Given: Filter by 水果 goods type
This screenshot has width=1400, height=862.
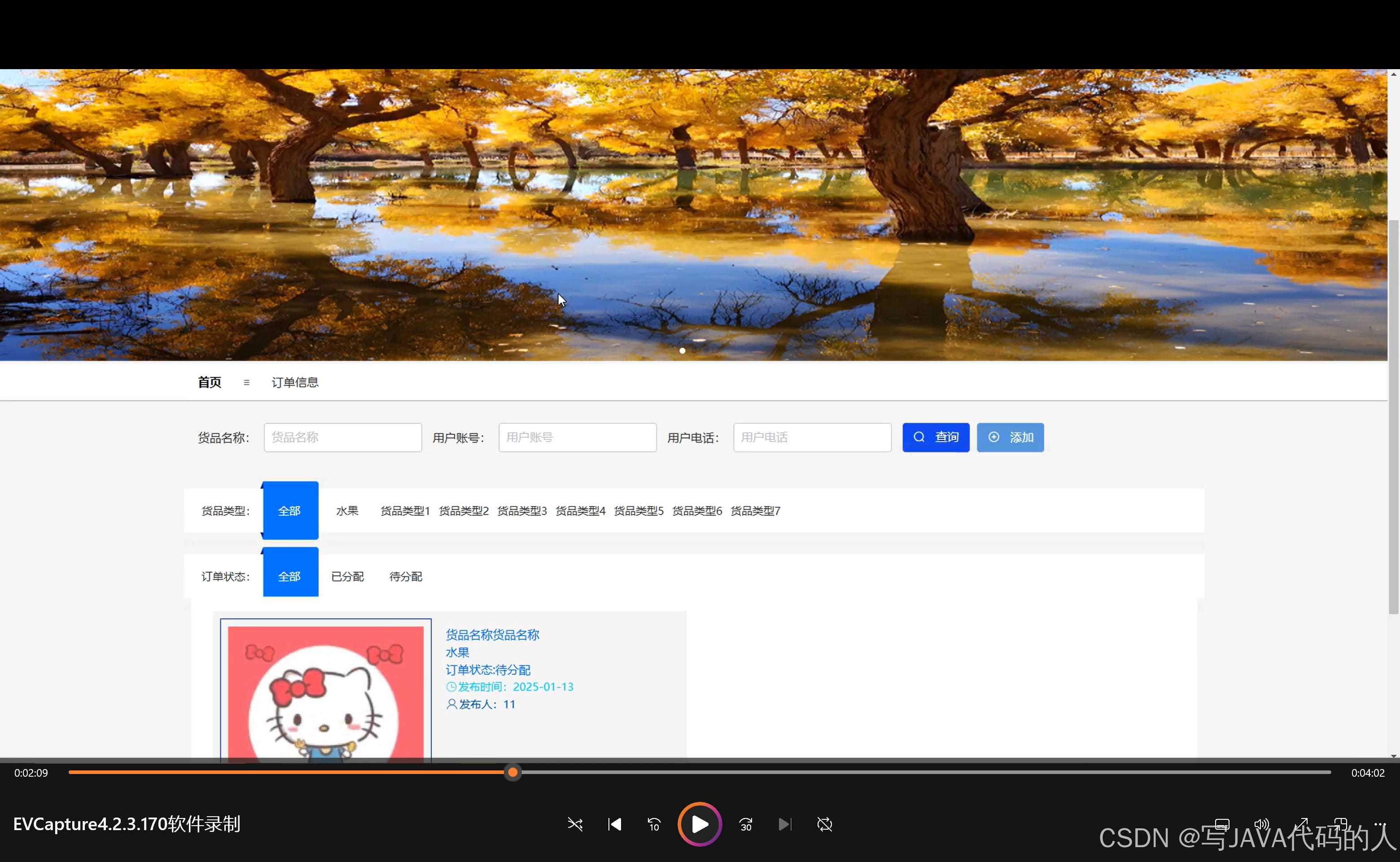Looking at the screenshot, I should point(347,511).
